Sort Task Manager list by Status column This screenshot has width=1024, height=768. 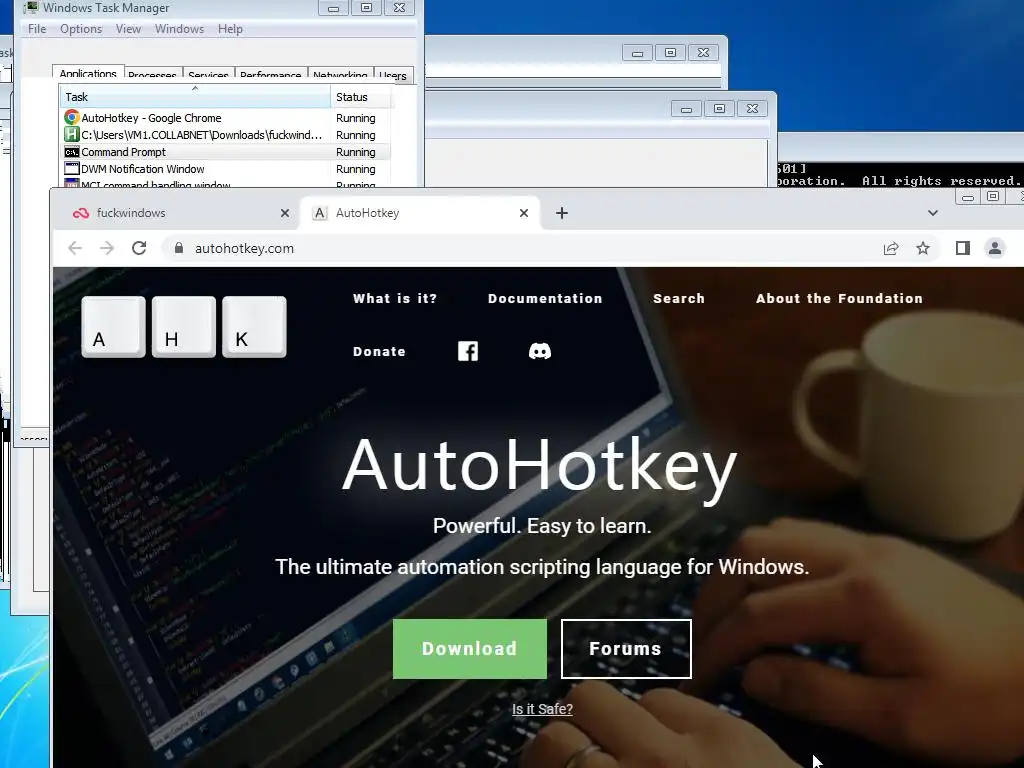pos(361,97)
